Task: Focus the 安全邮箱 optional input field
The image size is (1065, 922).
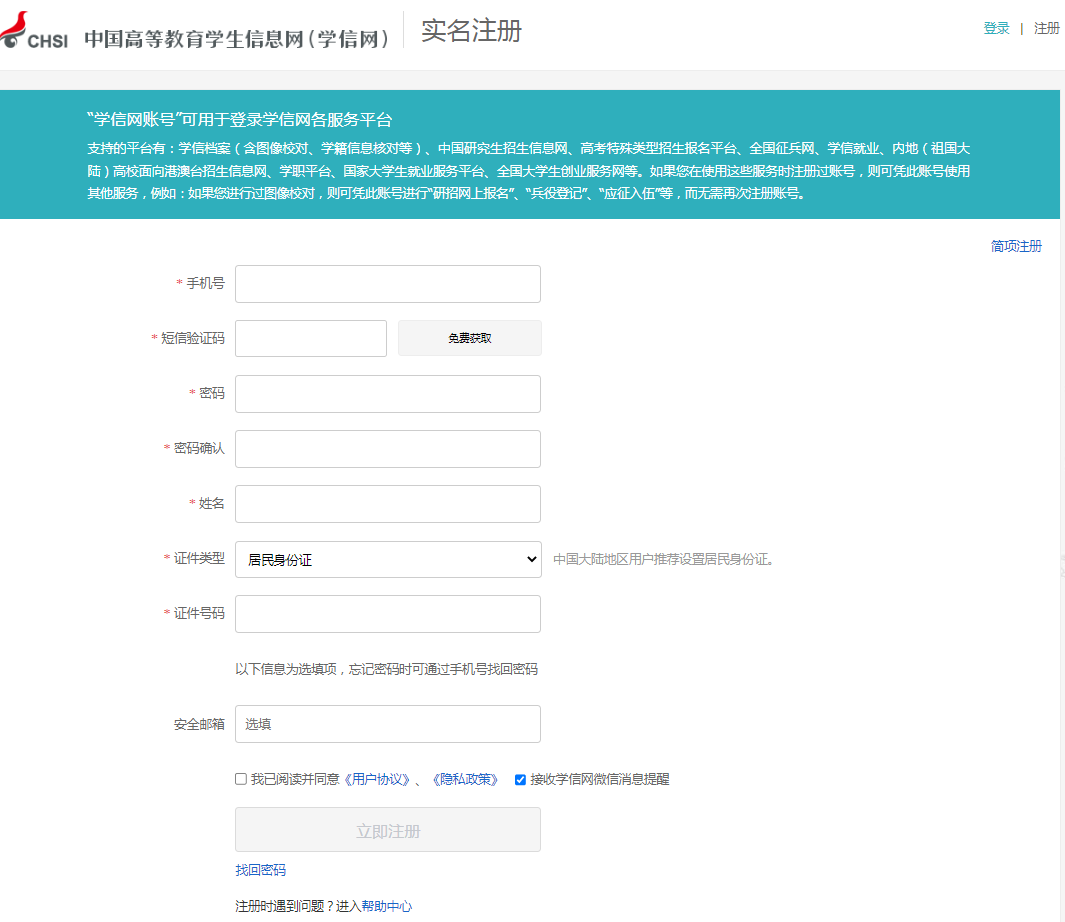Action: (x=388, y=724)
